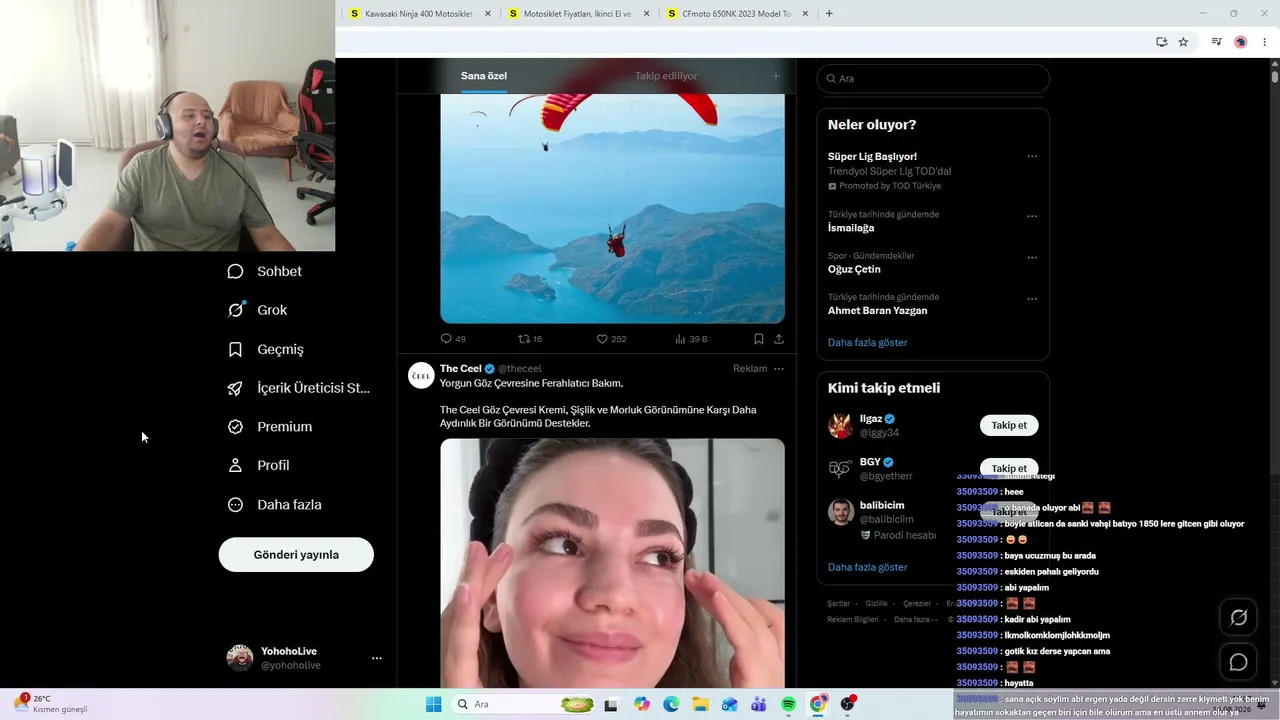
Task: Open the Oğuz Çetin trending topic
Action: tap(854, 269)
